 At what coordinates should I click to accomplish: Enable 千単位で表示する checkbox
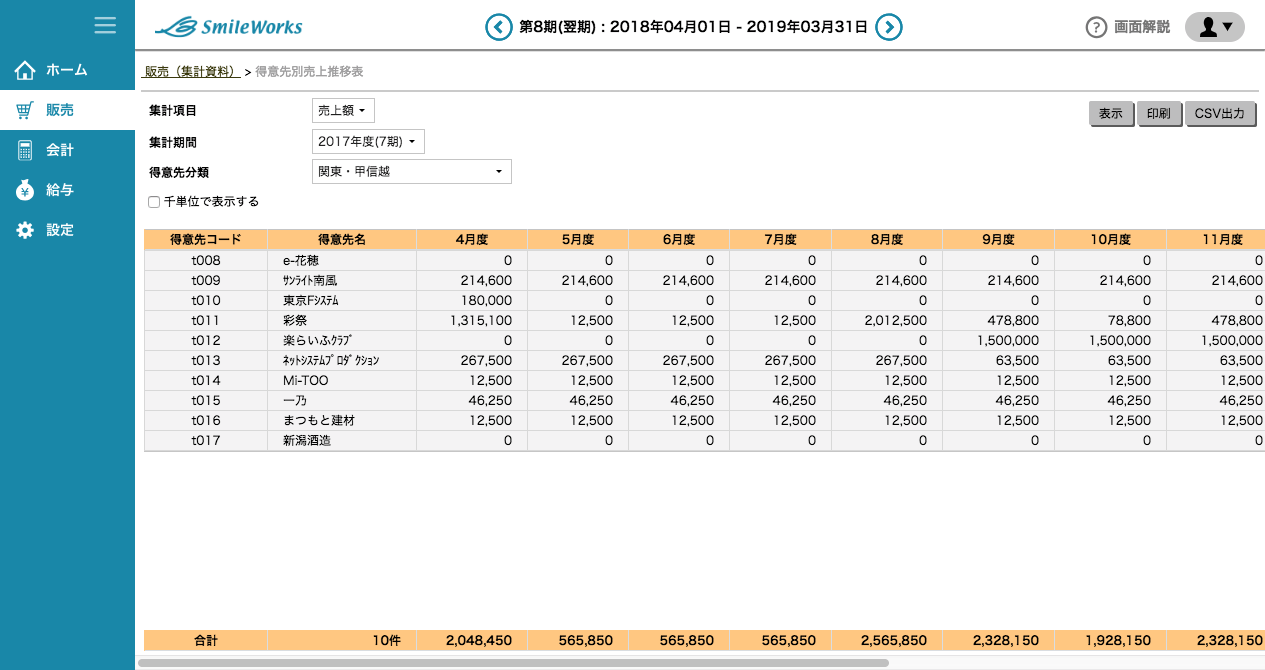[x=154, y=202]
